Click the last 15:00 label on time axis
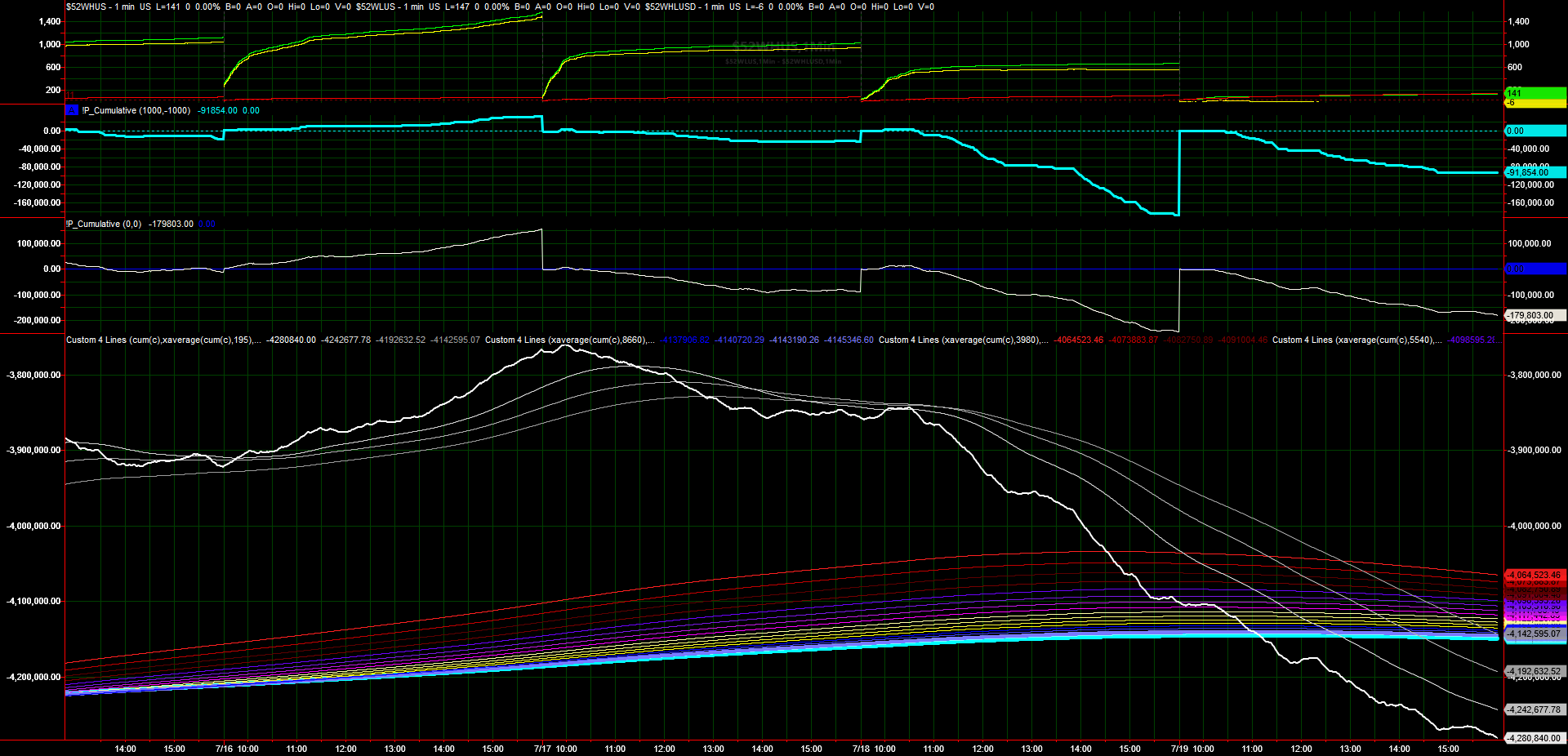The height and width of the screenshot is (756, 1568). coord(1448,749)
